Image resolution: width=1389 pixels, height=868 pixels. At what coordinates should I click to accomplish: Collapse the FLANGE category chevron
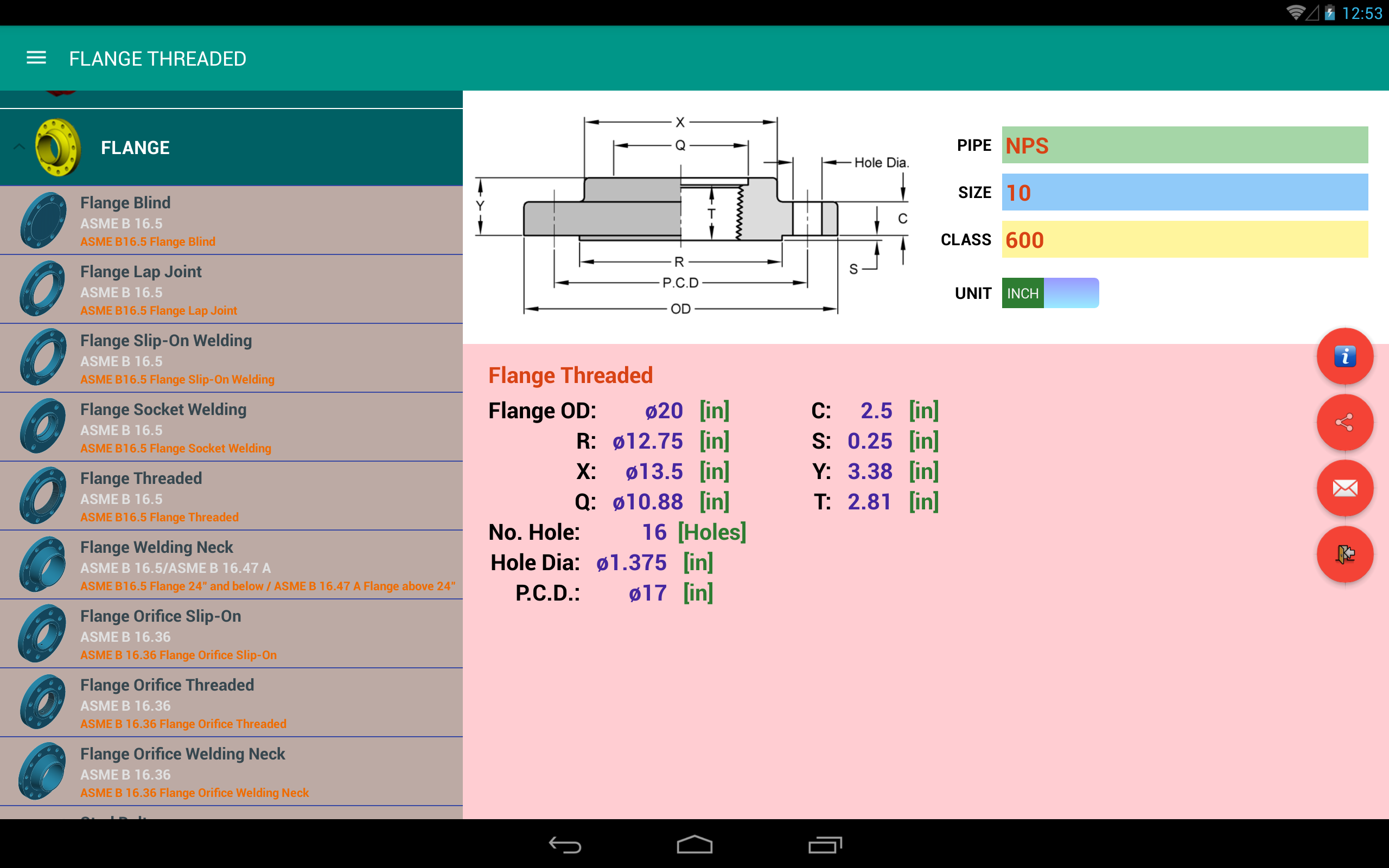[19, 147]
